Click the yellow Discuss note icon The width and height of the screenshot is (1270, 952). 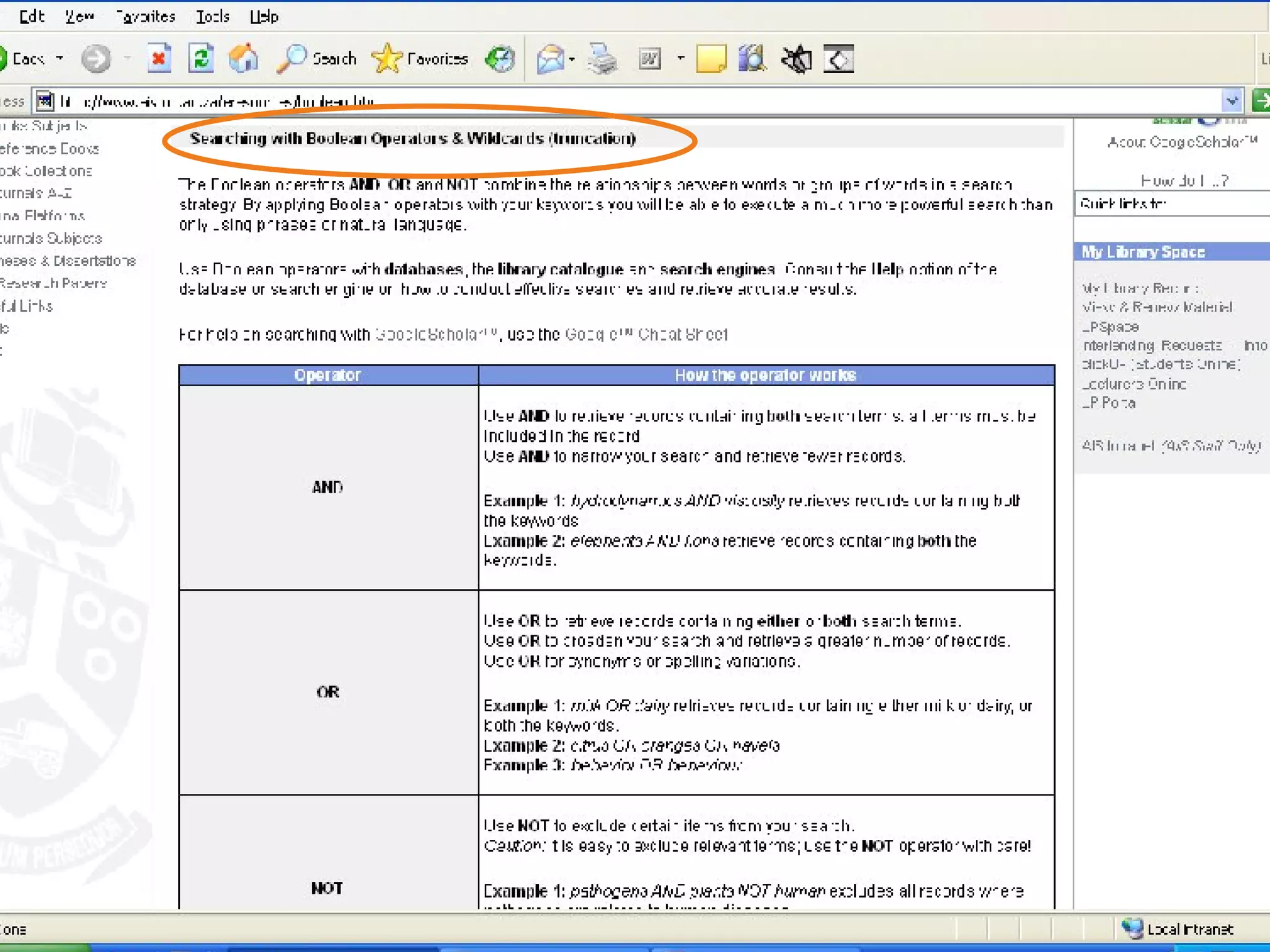tap(711, 59)
